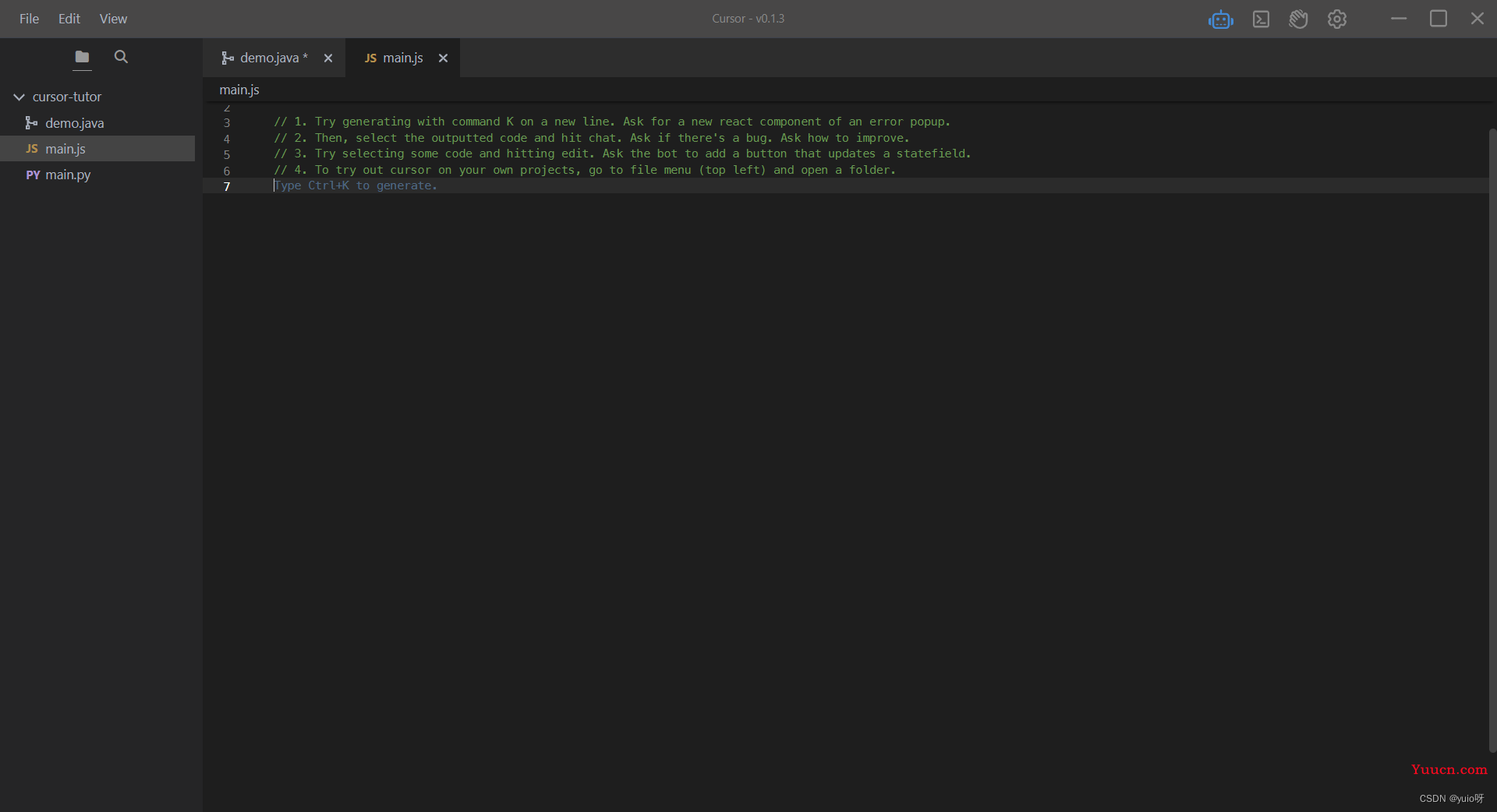Click the waving hand feedback icon
The width and height of the screenshot is (1497, 812).
1298,19
